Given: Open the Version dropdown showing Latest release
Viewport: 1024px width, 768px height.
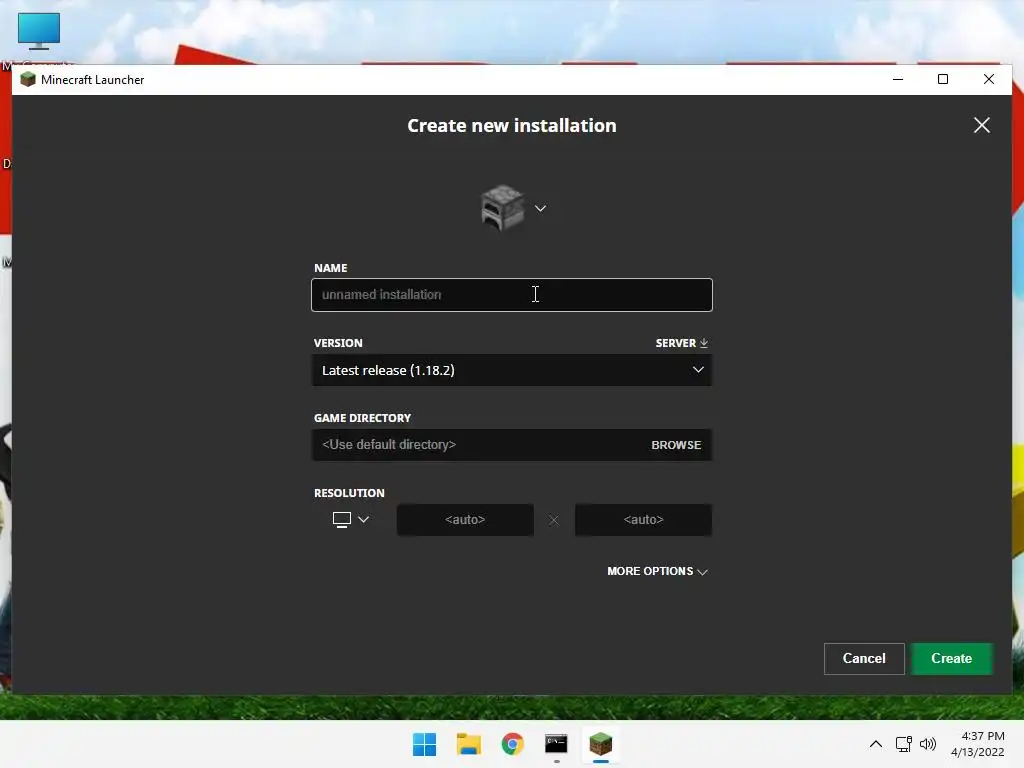Looking at the screenshot, I should [x=511, y=370].
